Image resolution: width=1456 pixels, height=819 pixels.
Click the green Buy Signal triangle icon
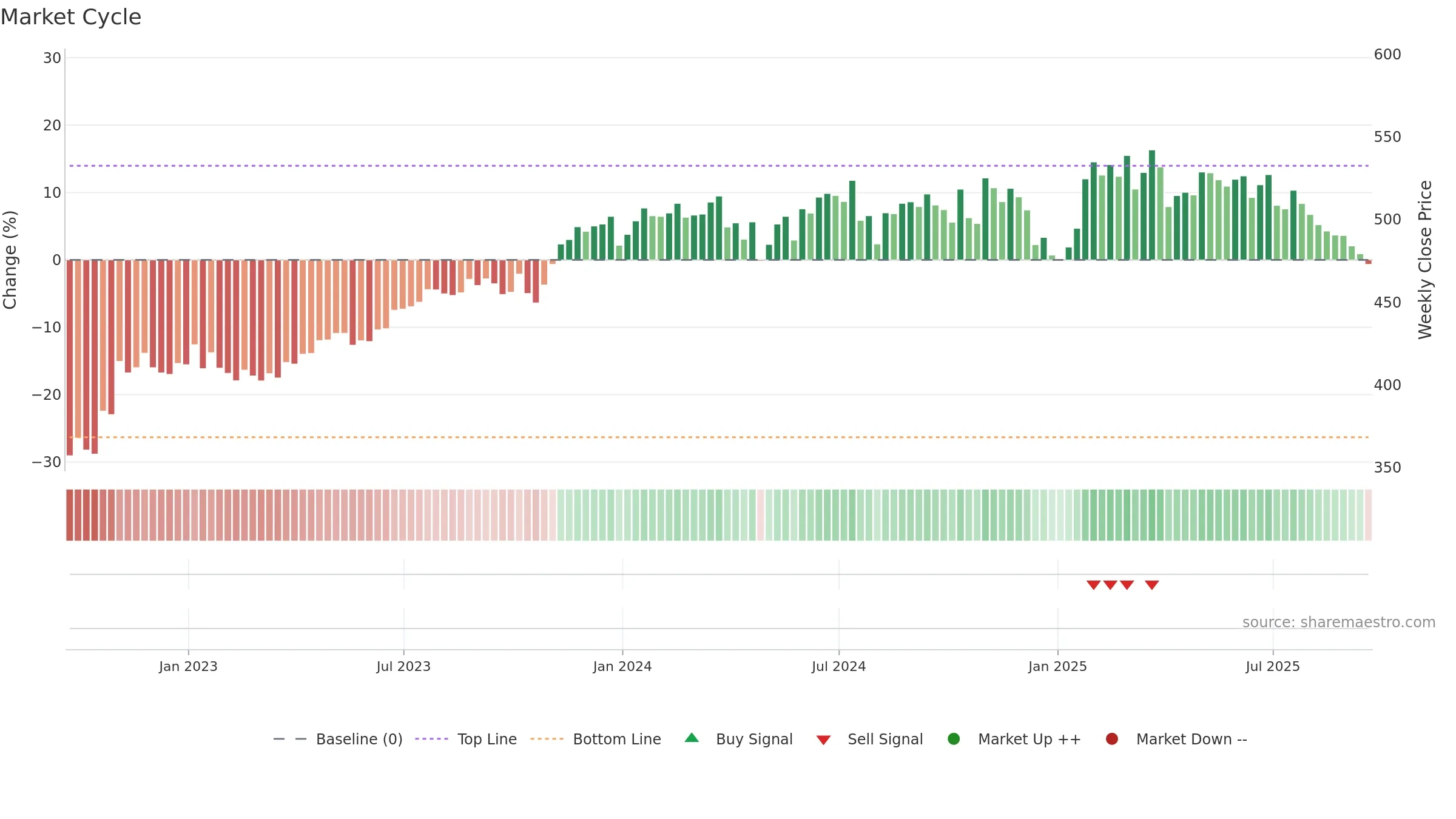(x=692, y=738)
